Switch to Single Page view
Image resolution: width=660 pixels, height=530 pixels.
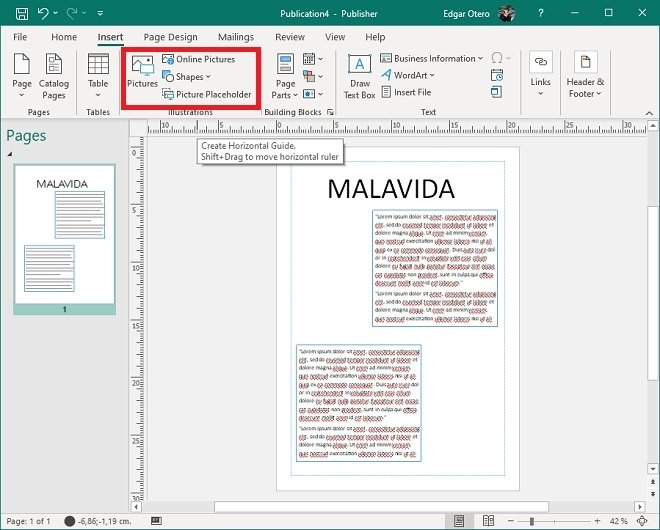[x=459, y=521]
